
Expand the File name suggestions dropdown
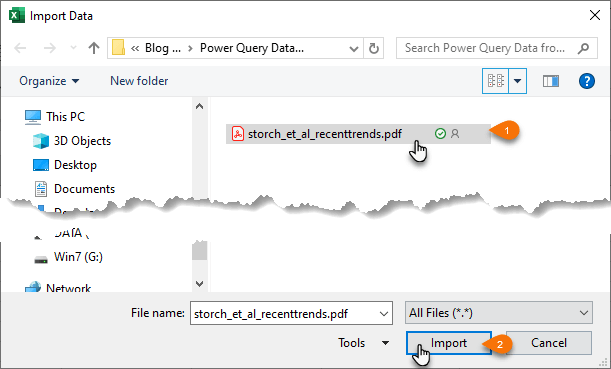(383, 313)
